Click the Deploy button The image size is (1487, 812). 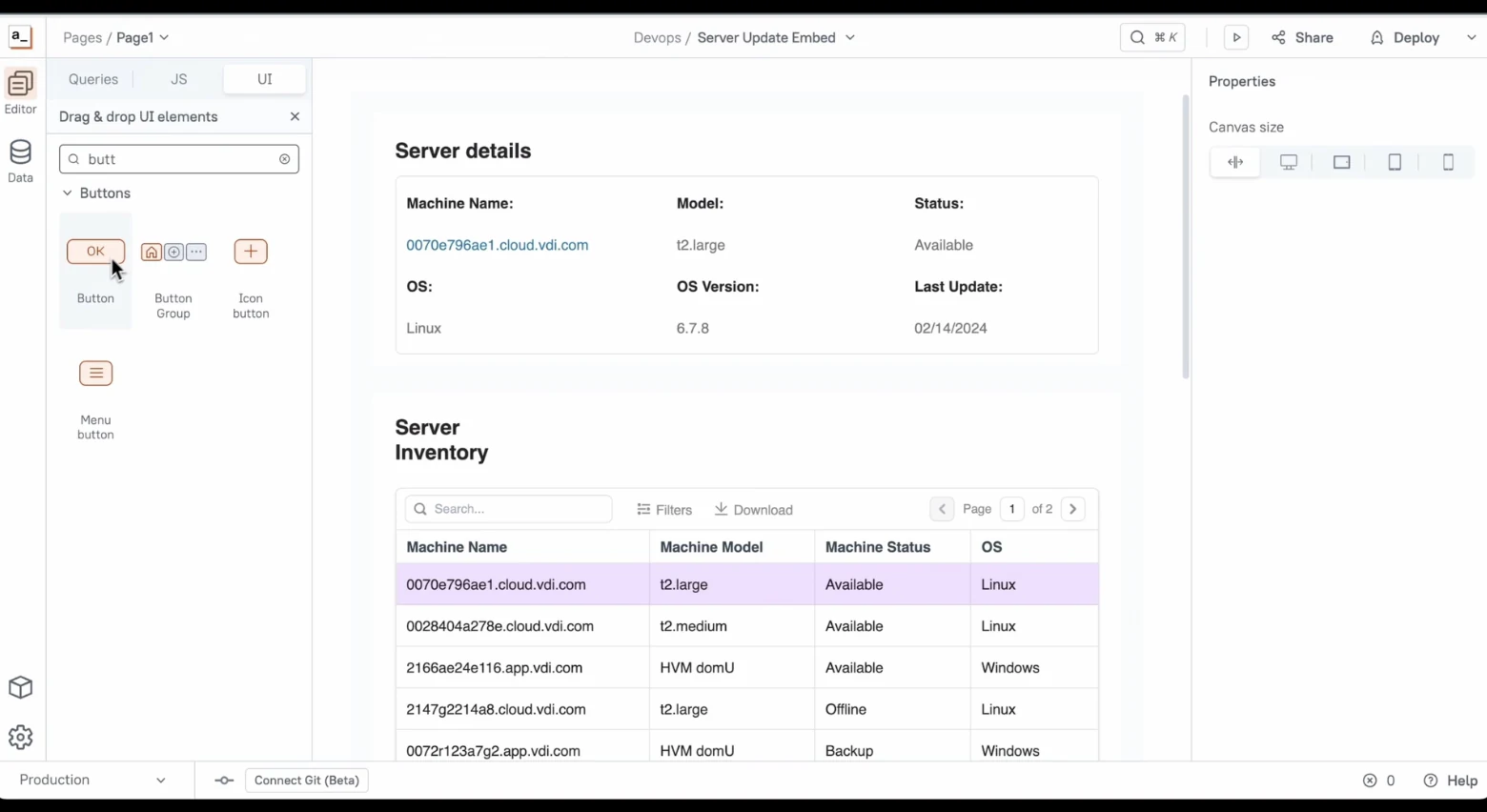1405,37
